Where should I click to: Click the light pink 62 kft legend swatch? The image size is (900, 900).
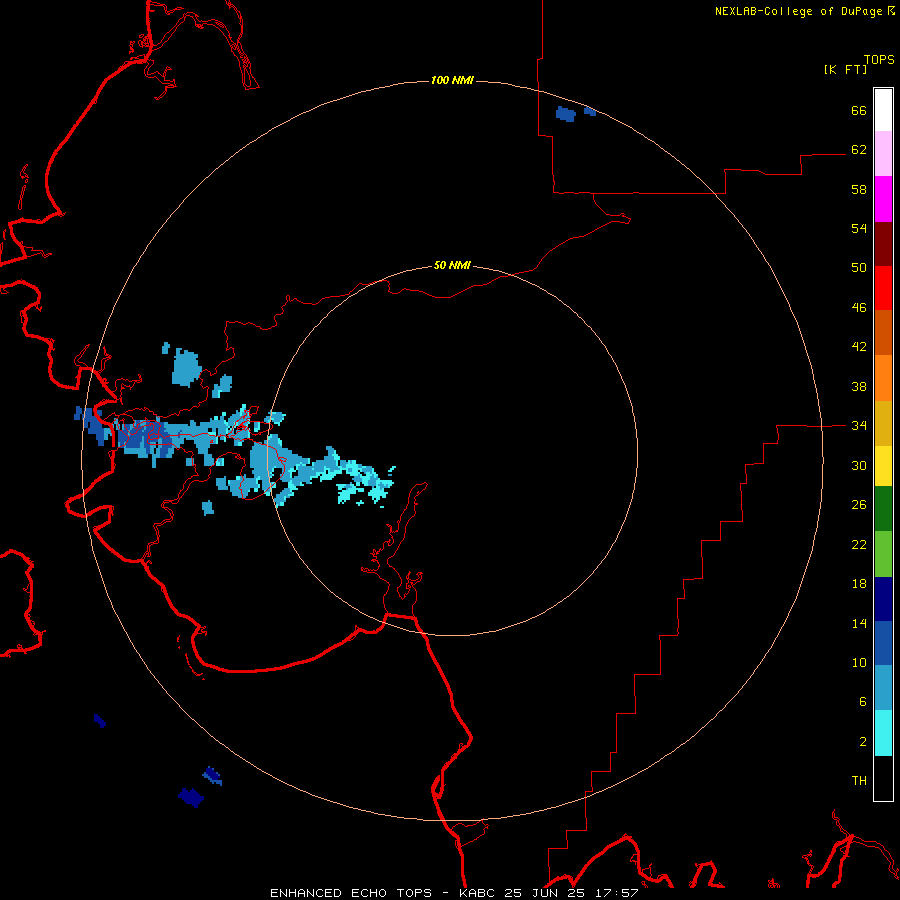click(x=883, y=153)
